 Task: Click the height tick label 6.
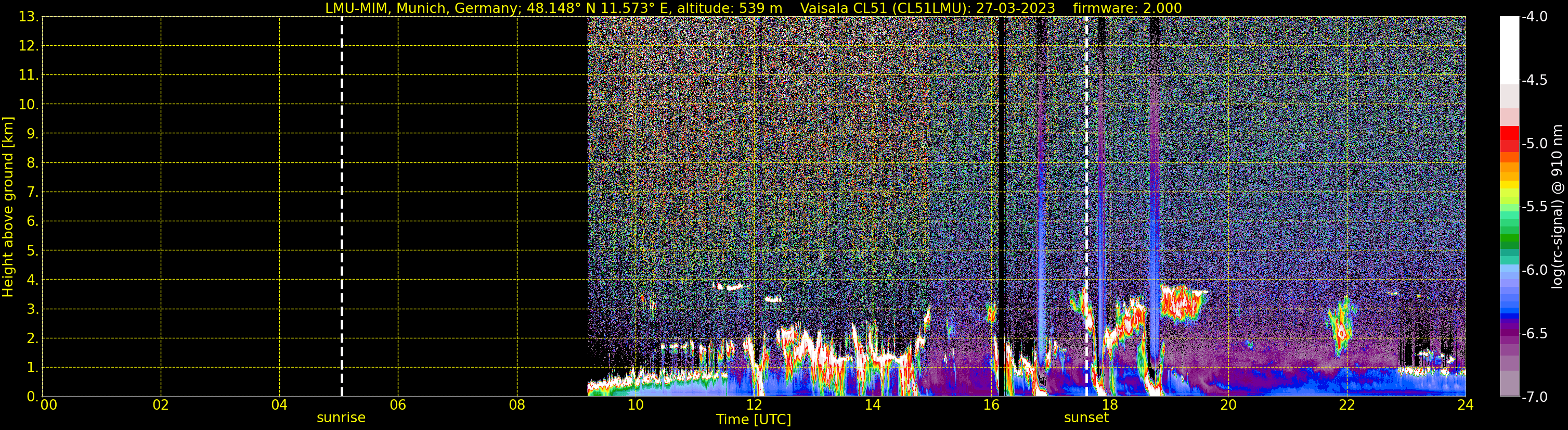point(32,221)
